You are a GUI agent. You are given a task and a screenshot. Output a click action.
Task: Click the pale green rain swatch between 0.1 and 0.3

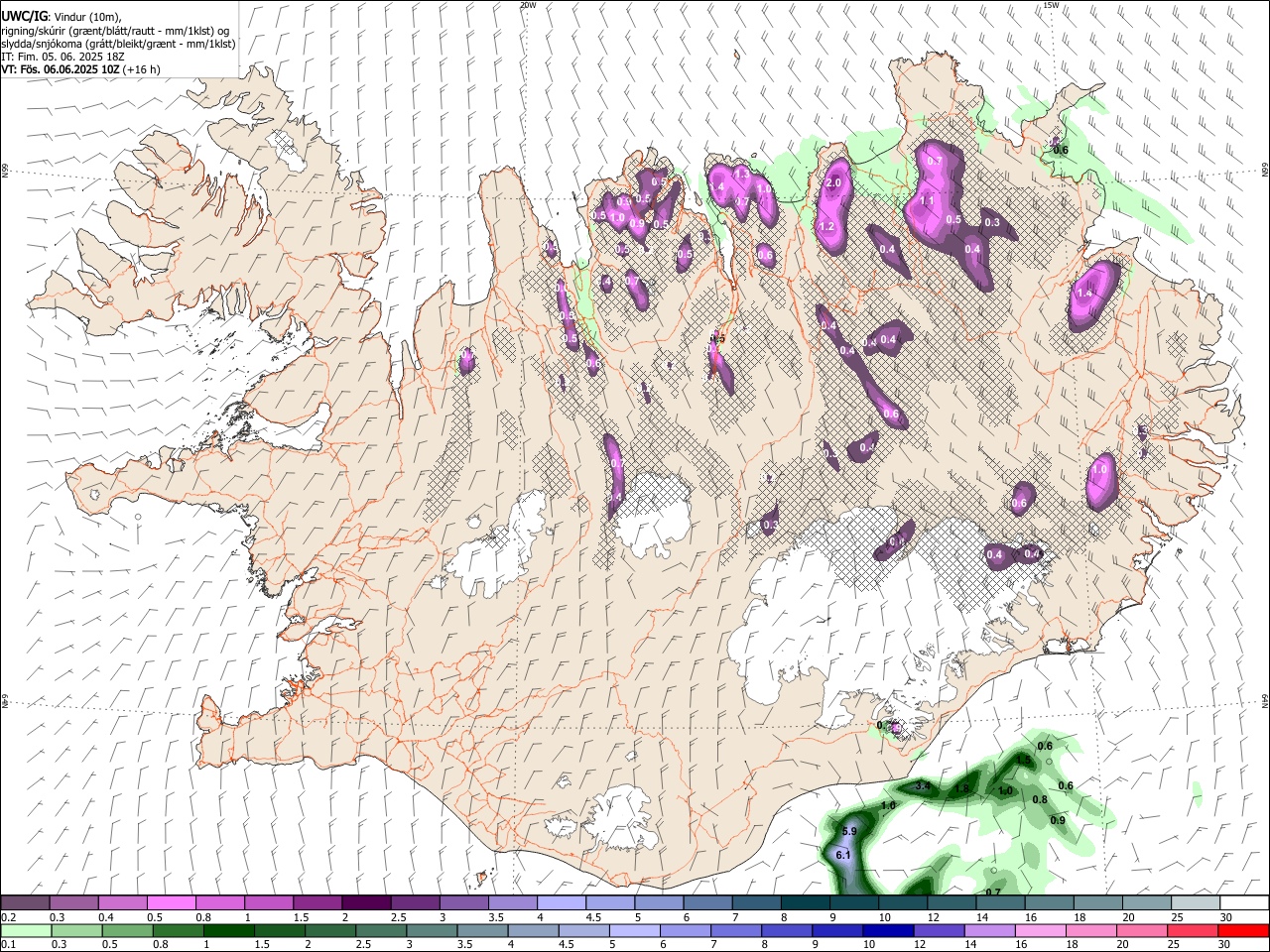(x=25, y=931)
